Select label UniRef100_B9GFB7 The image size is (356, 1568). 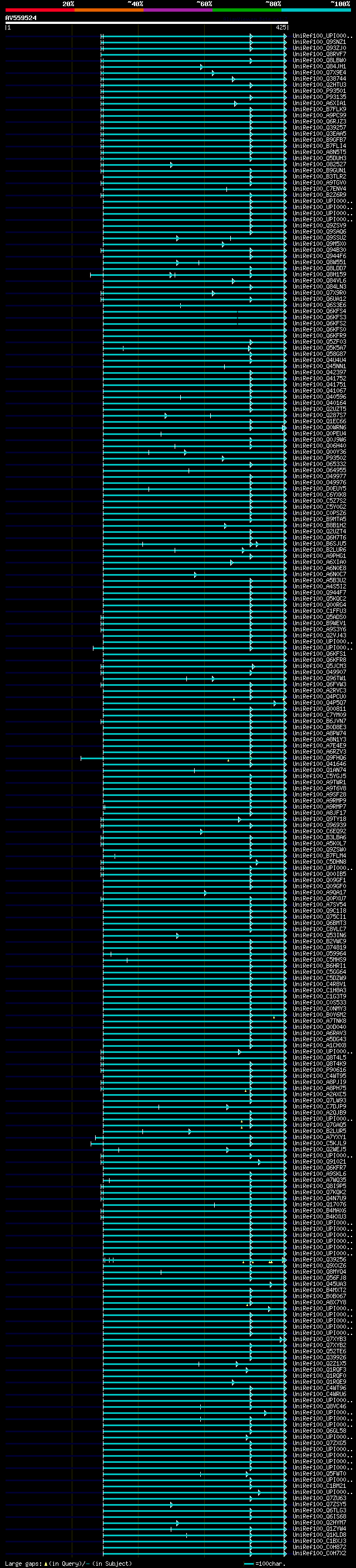[319, 140]
